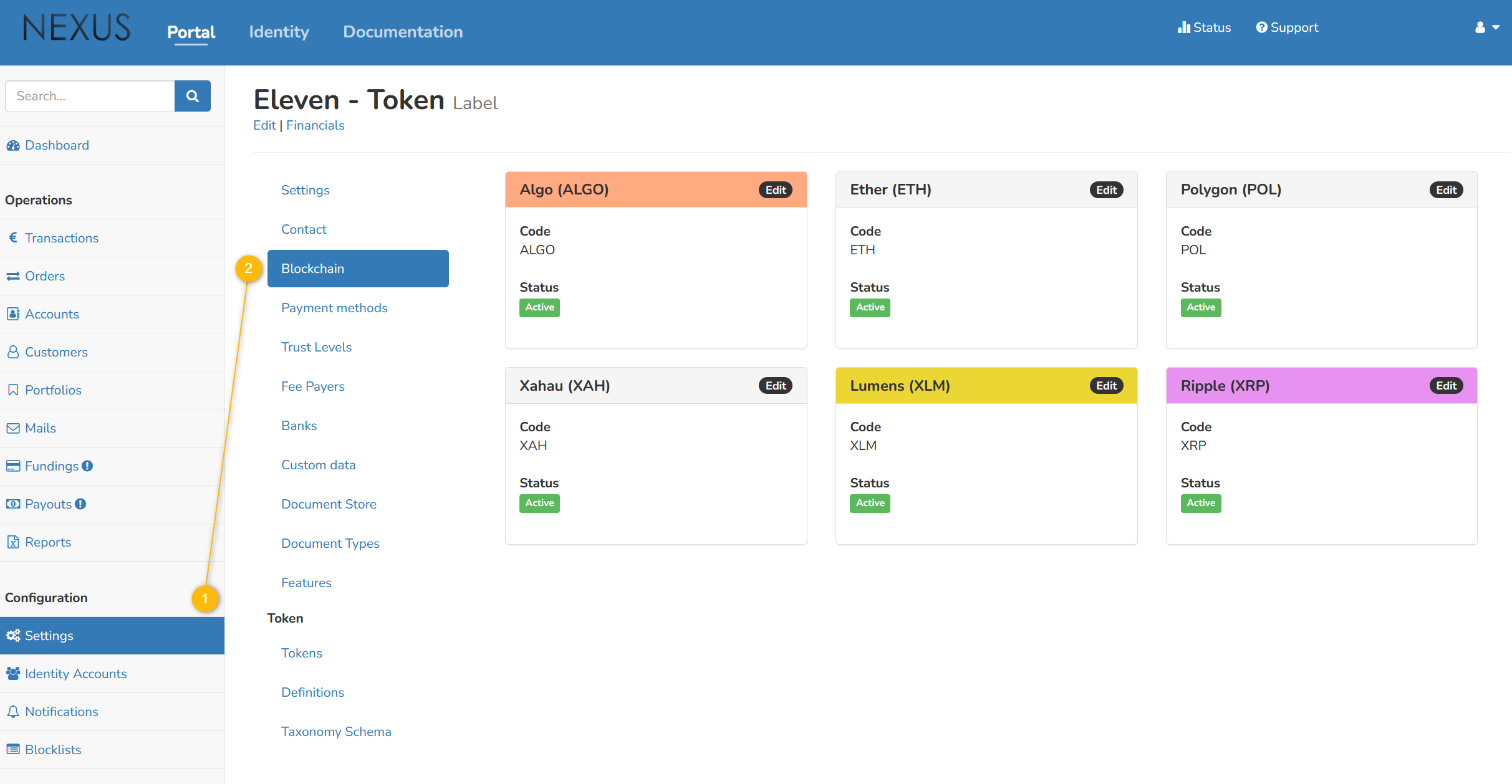Screen dimensions: 1512x784
Task: Edit the Ripple (XRP) blockchain
Action: click(1445, 386)
